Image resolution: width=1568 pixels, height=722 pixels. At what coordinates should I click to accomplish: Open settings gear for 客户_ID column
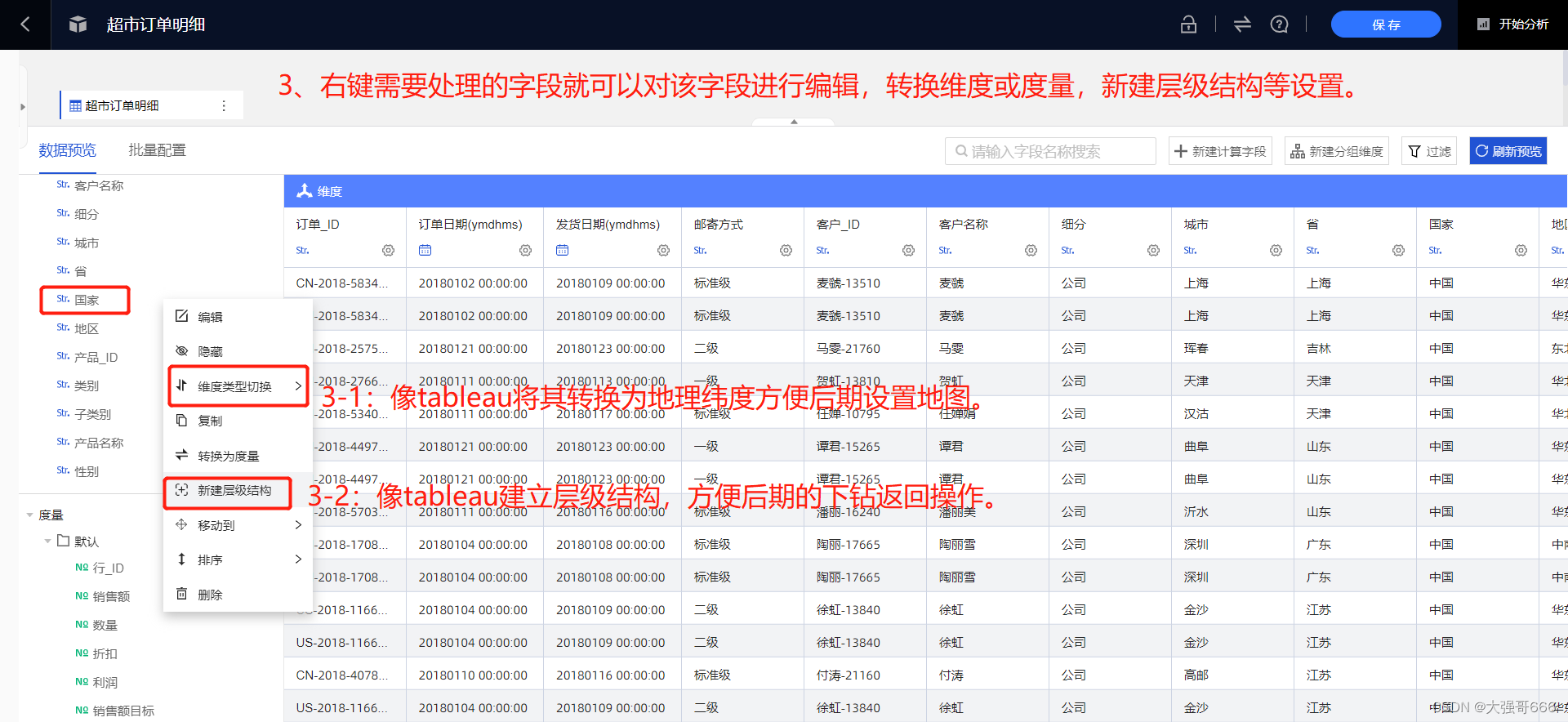click(908, 251)
